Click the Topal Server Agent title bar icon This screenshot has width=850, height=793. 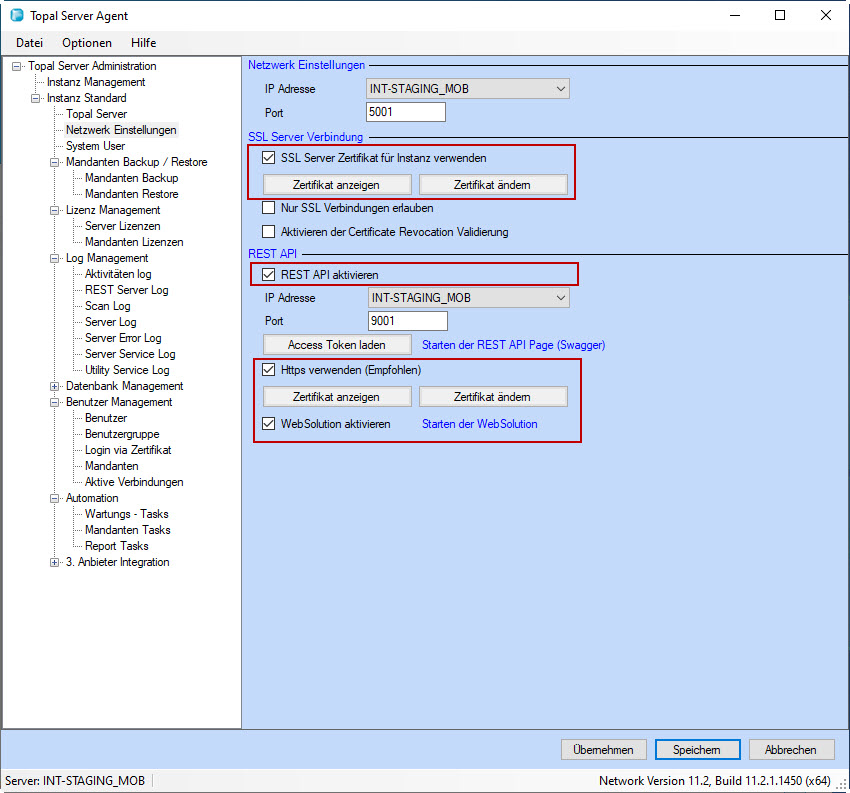(x=17, y=16)
